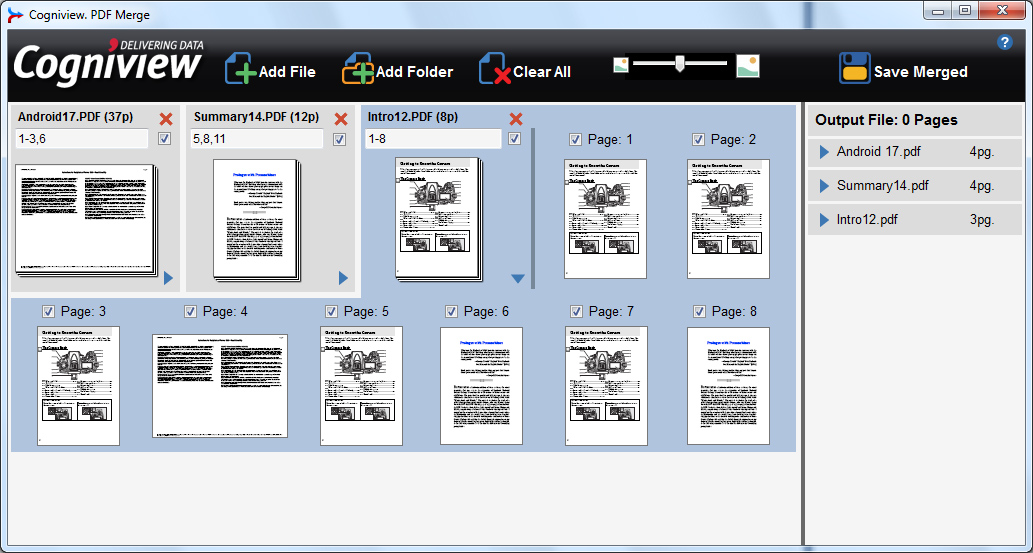Click the Add Folder icon
This screenshot has height=553, width=1033.
[x=358, y=69]
